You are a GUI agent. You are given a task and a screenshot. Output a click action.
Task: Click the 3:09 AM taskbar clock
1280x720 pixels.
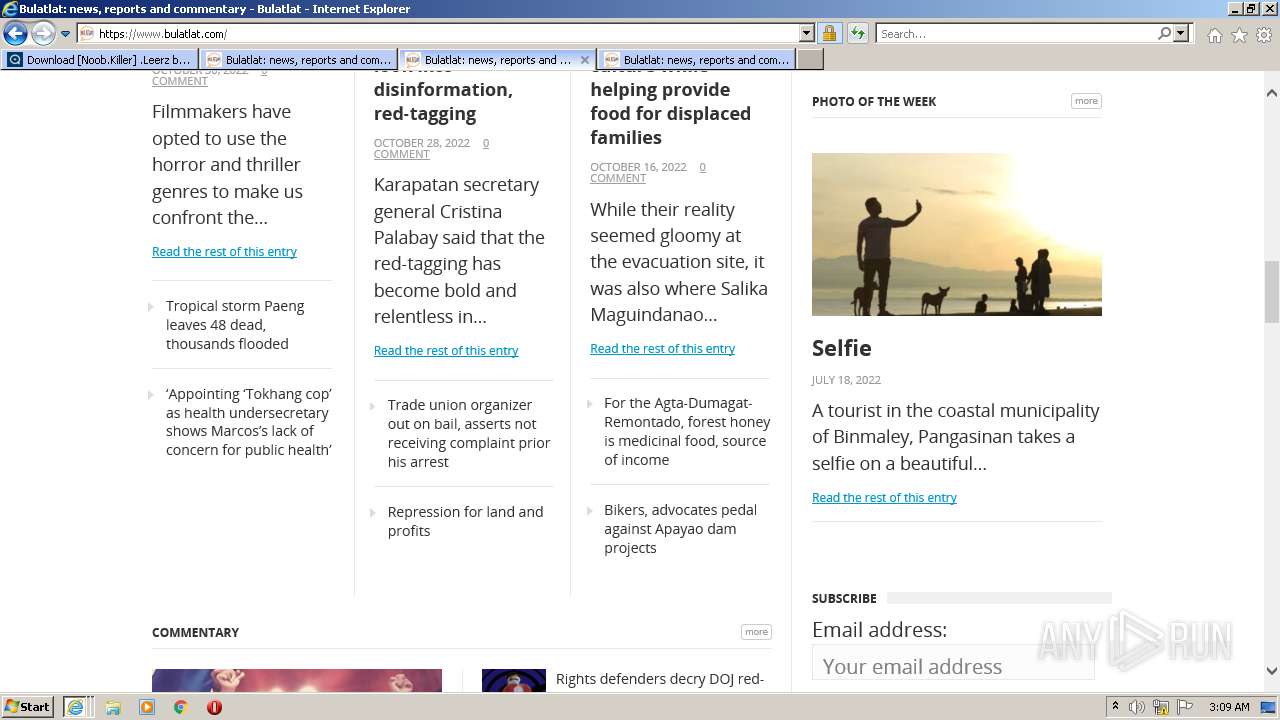tap(1229, 707)
